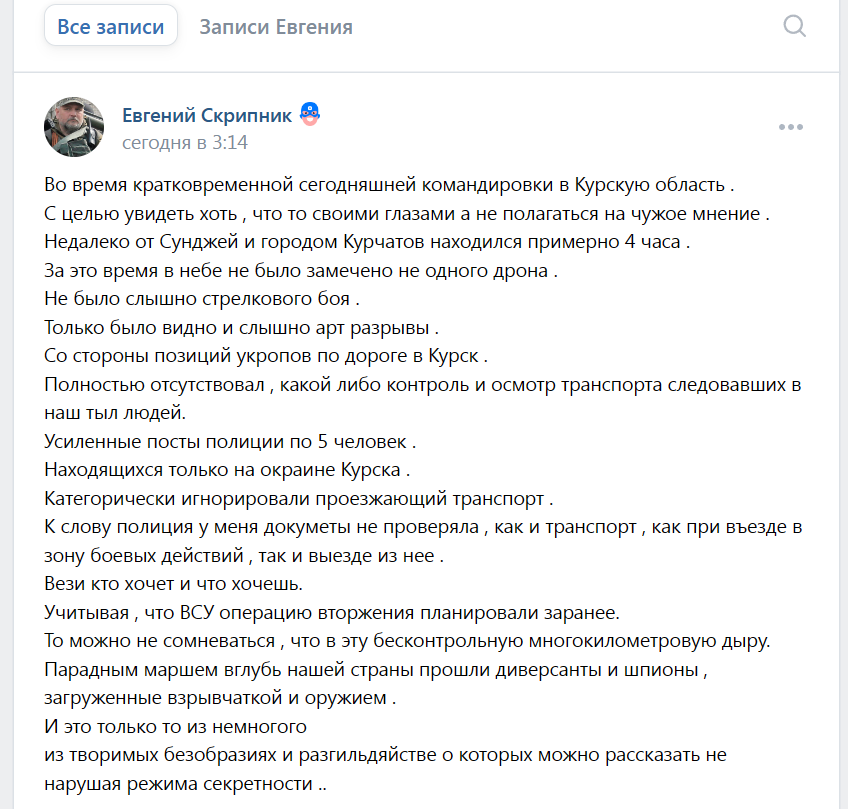Click the line about диверсанты и шпионы

tap(376, 670)
